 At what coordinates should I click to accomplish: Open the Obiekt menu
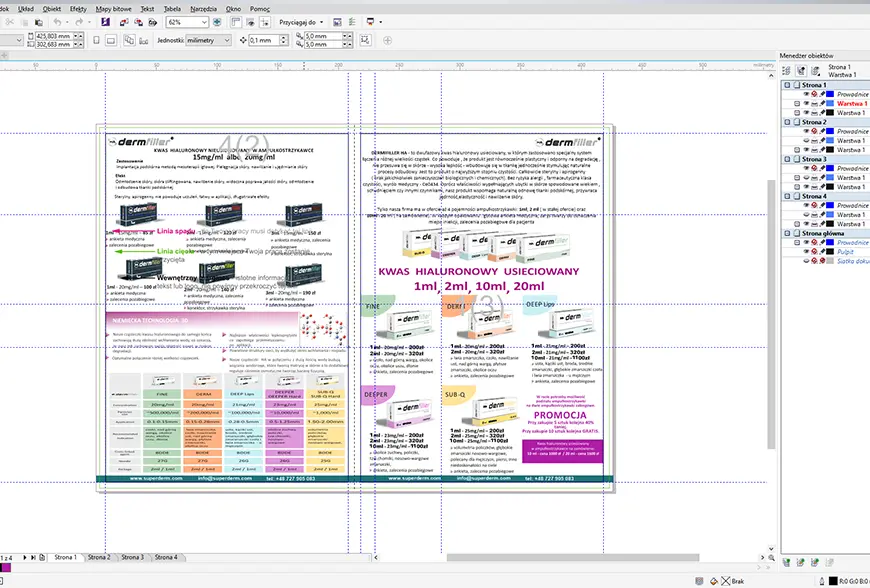click(x=52, y=9)
